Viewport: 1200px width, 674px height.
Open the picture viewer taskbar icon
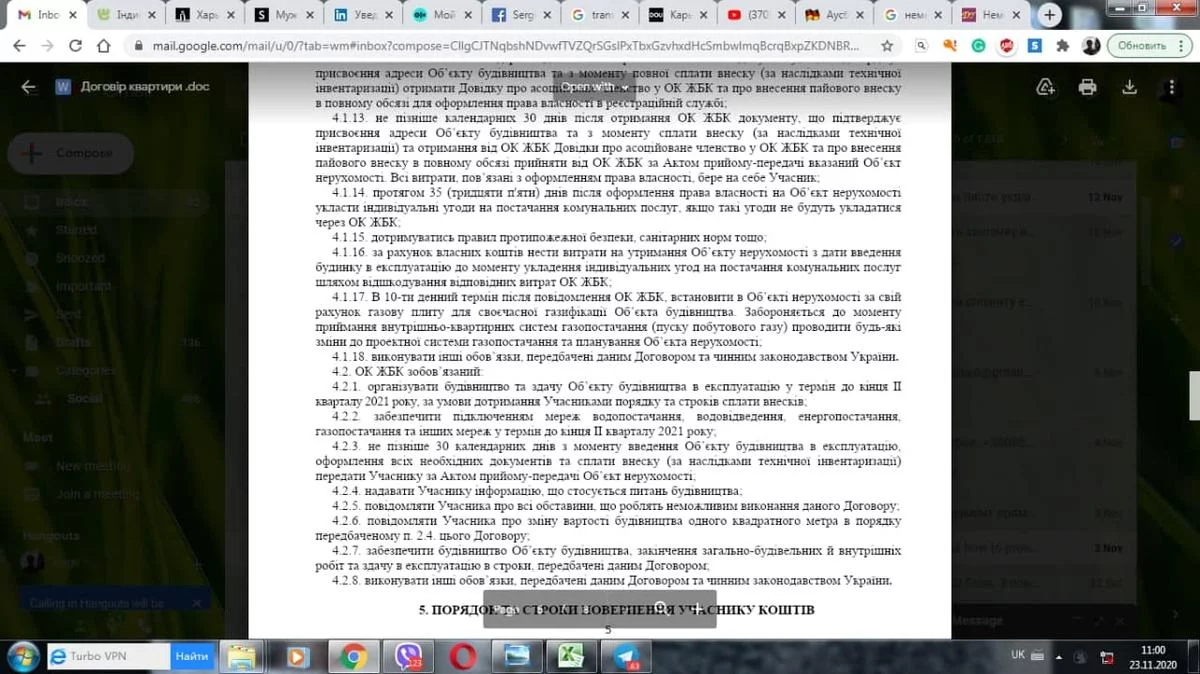point(517,656)
